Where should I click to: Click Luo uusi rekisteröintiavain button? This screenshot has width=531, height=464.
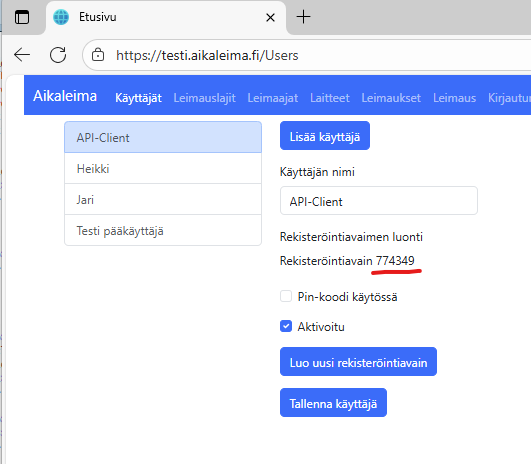tap(358, 361)
